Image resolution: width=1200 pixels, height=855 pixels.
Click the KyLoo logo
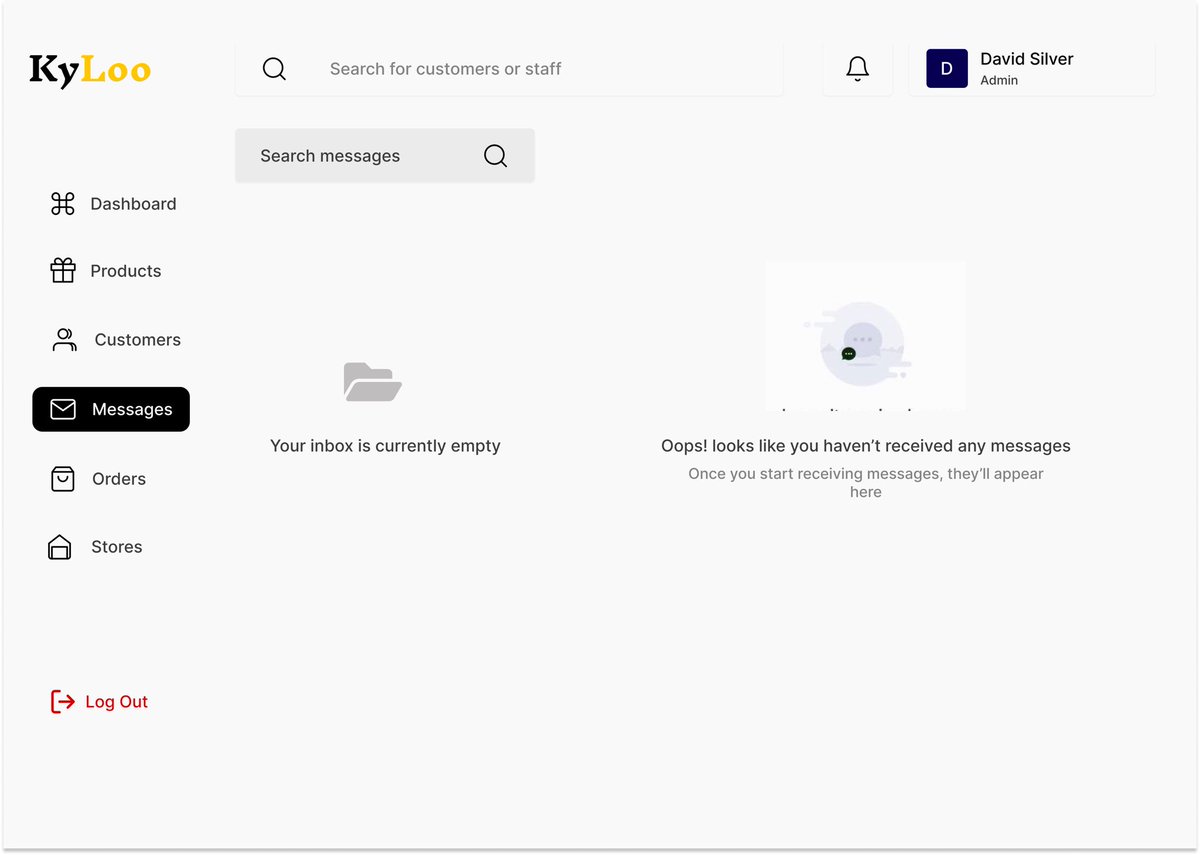click(x=90, y=70)
